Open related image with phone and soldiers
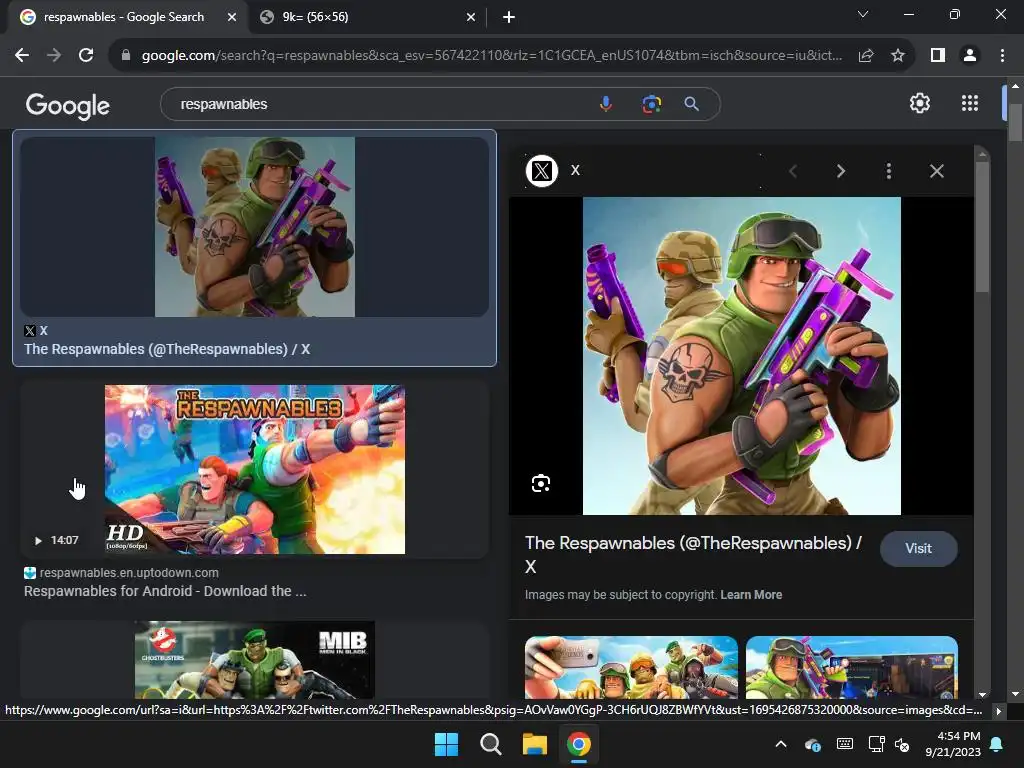 (631, 667)
